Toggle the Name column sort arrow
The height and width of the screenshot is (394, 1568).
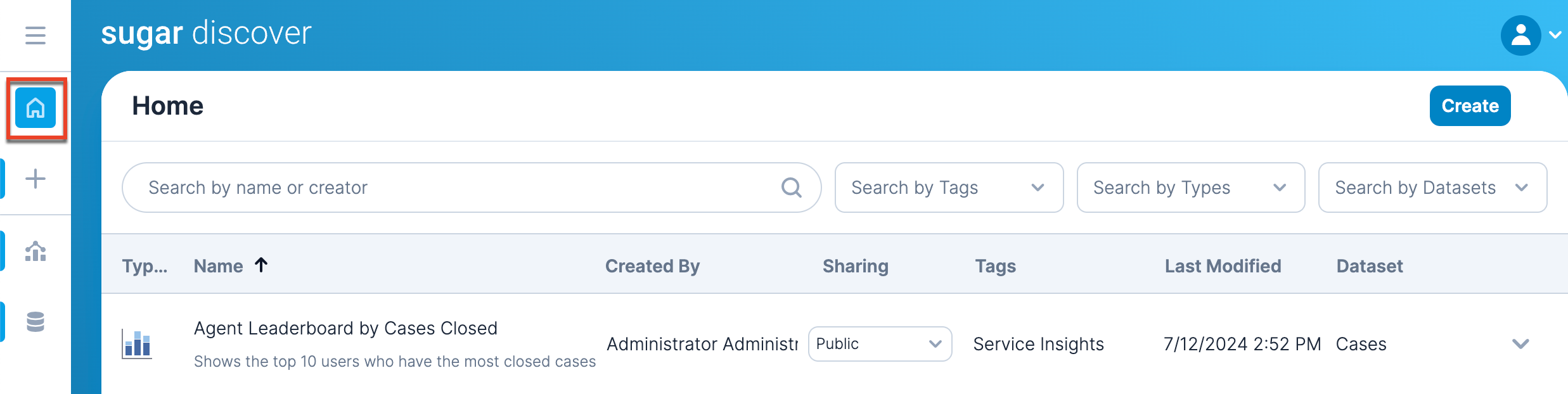[261, 265]
